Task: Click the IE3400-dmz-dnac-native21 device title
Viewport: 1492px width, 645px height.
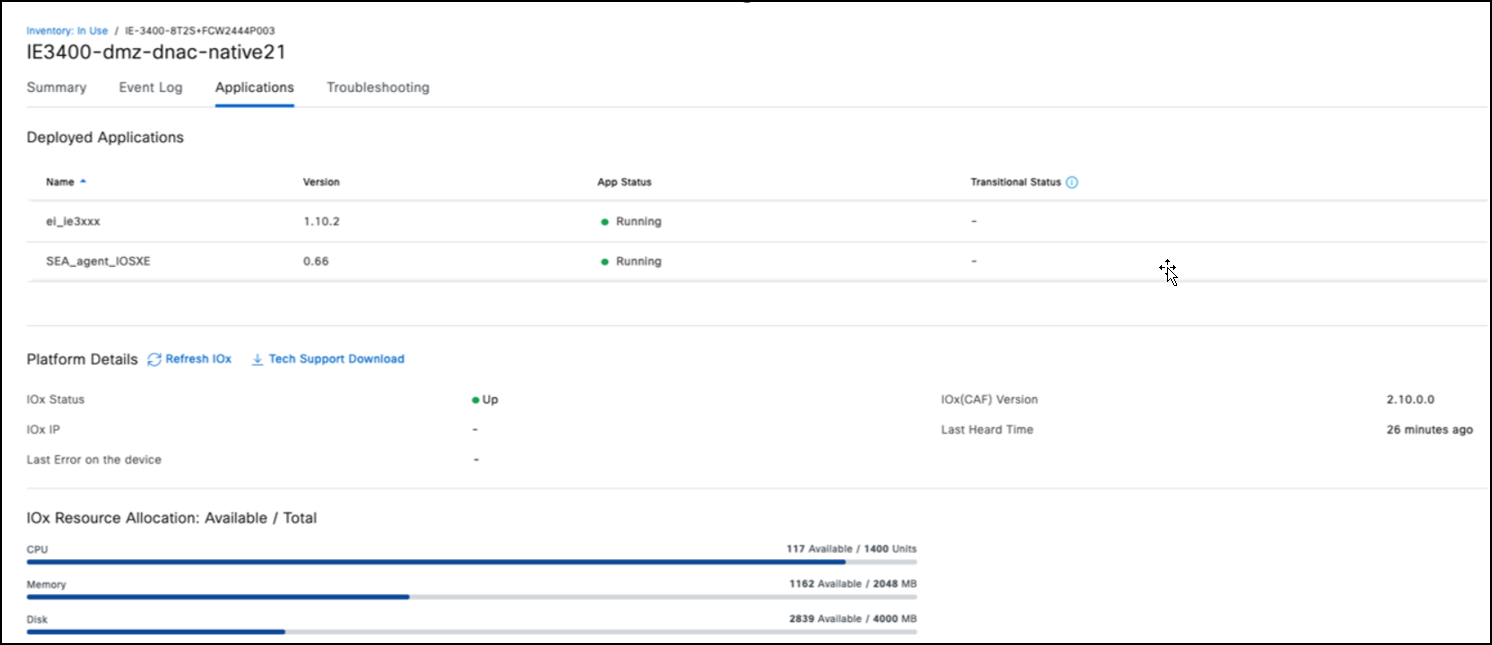Action: [x=156, y=52]
